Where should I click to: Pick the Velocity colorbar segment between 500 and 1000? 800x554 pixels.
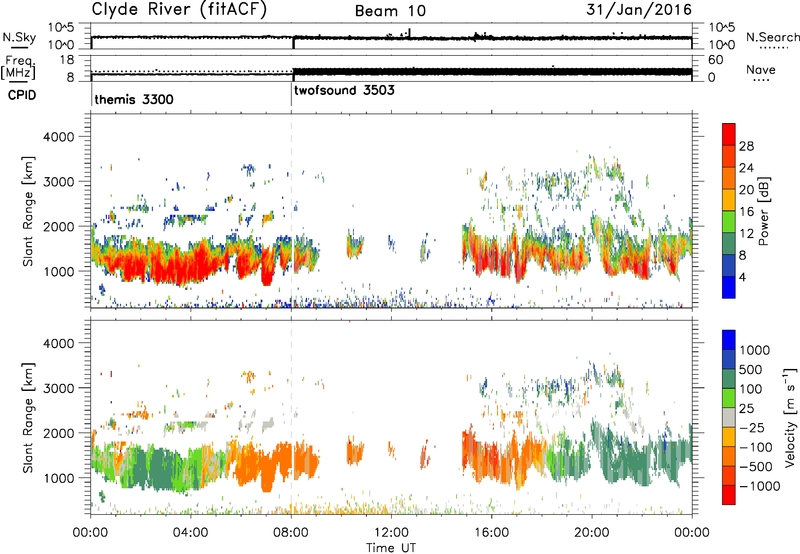(729, 359)
